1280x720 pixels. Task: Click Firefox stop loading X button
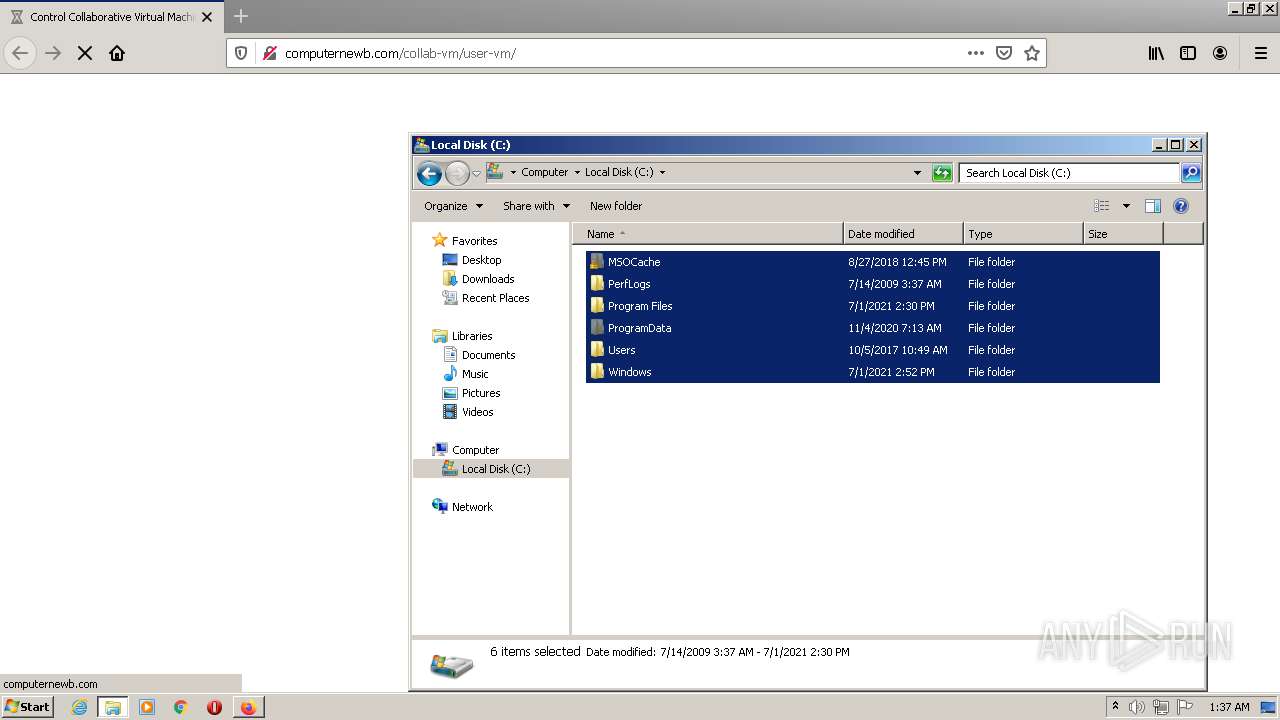click(85, 53)
